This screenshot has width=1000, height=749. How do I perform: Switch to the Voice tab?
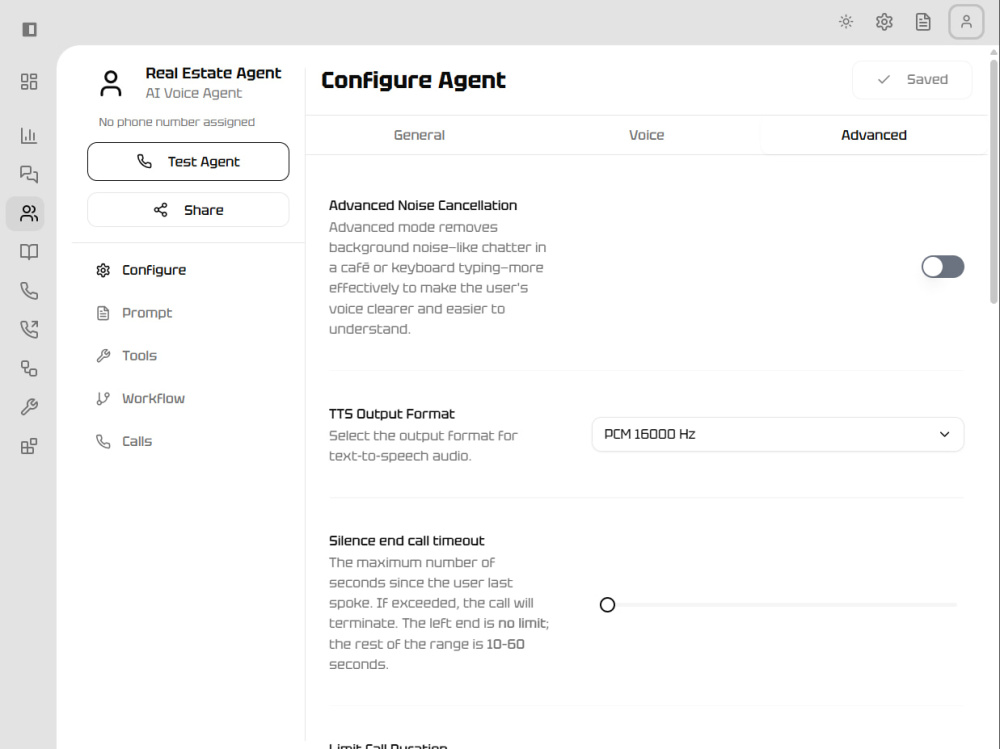click(646, 135)
